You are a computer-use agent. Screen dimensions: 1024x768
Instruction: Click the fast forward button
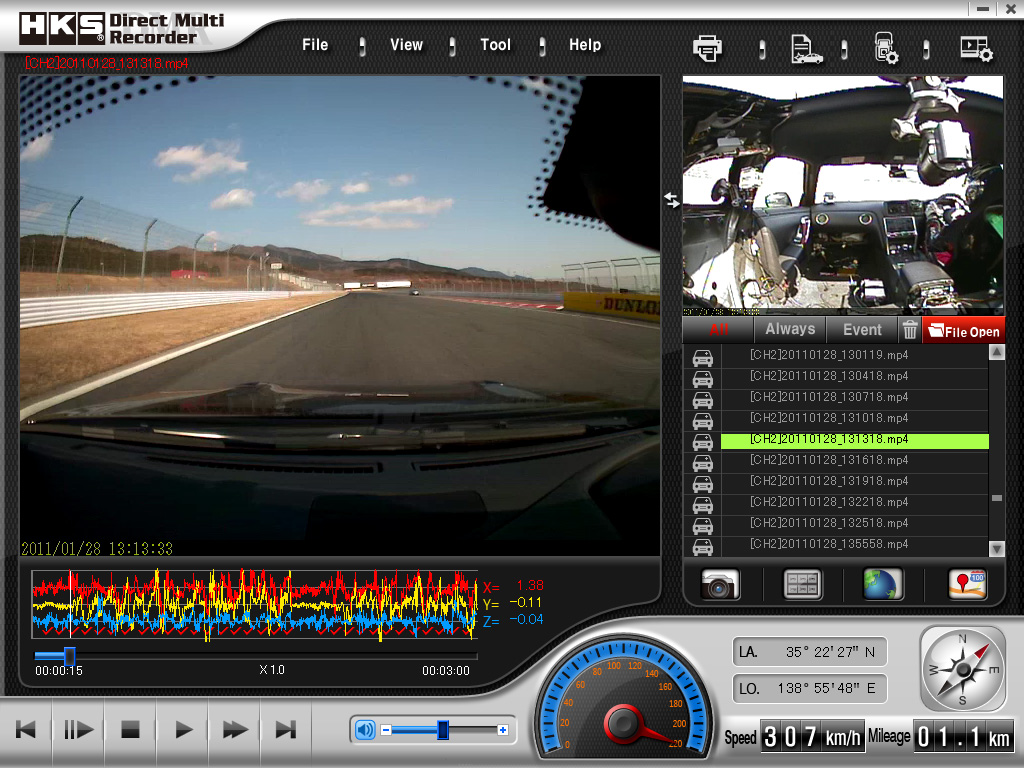pyautogui.click(x=235, y=729)
